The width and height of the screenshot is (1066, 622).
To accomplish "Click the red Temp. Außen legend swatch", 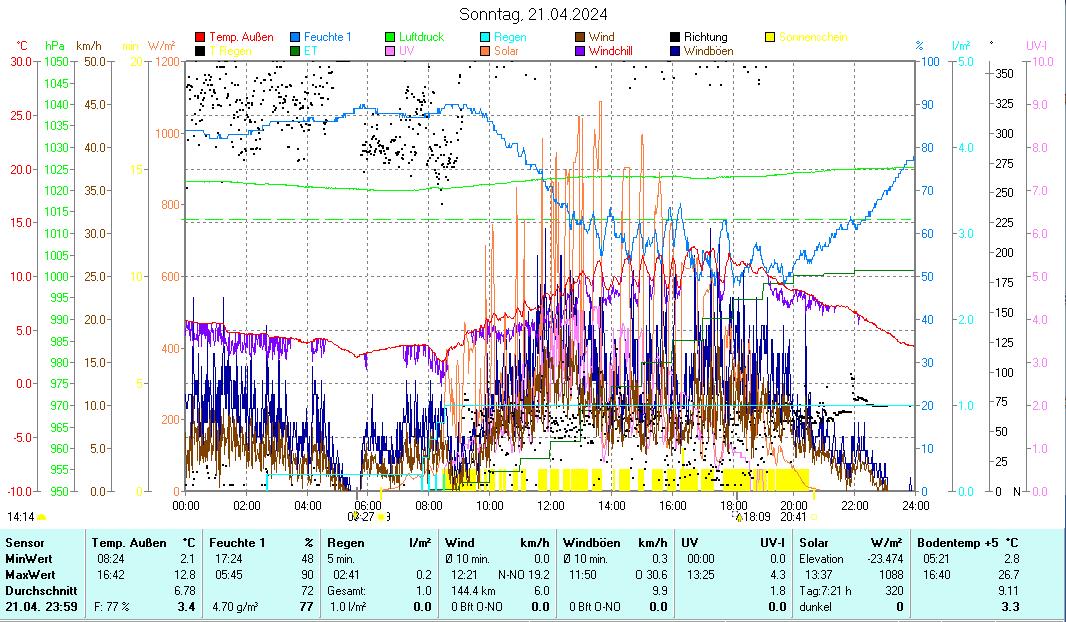I will pos(200,38).
